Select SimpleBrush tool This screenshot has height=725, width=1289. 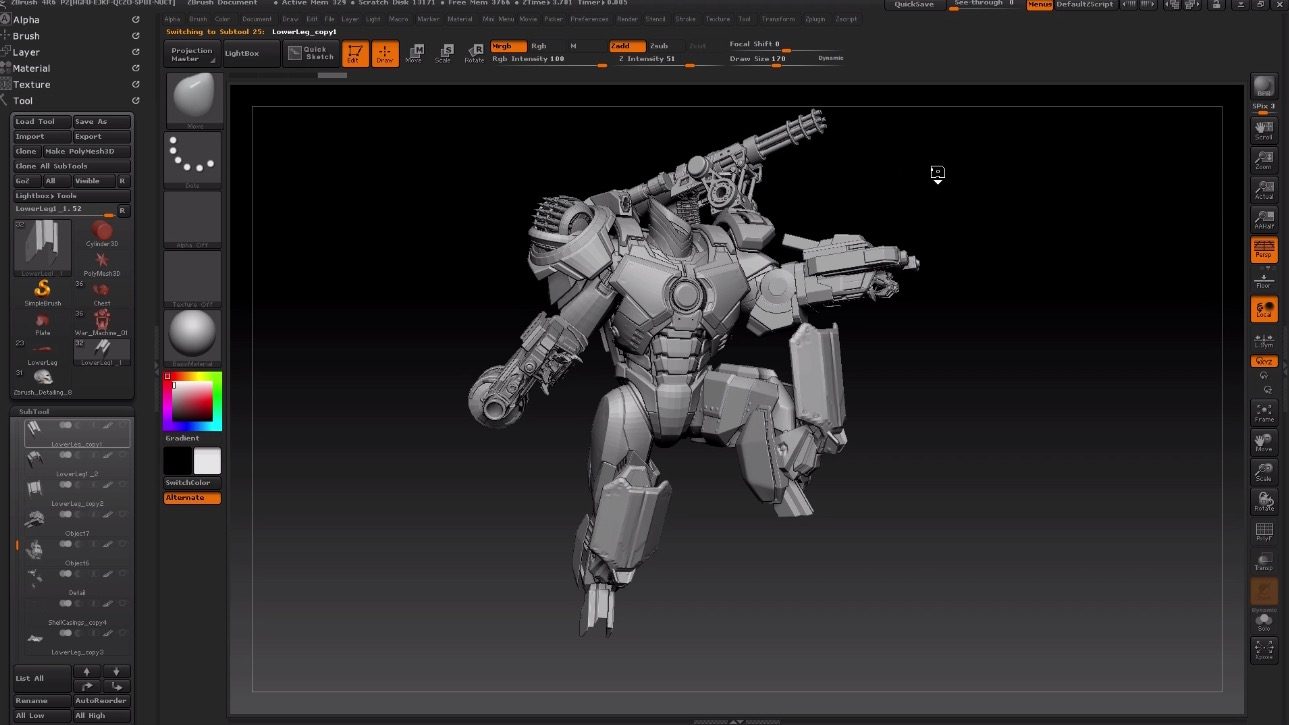tap(43, 292)
